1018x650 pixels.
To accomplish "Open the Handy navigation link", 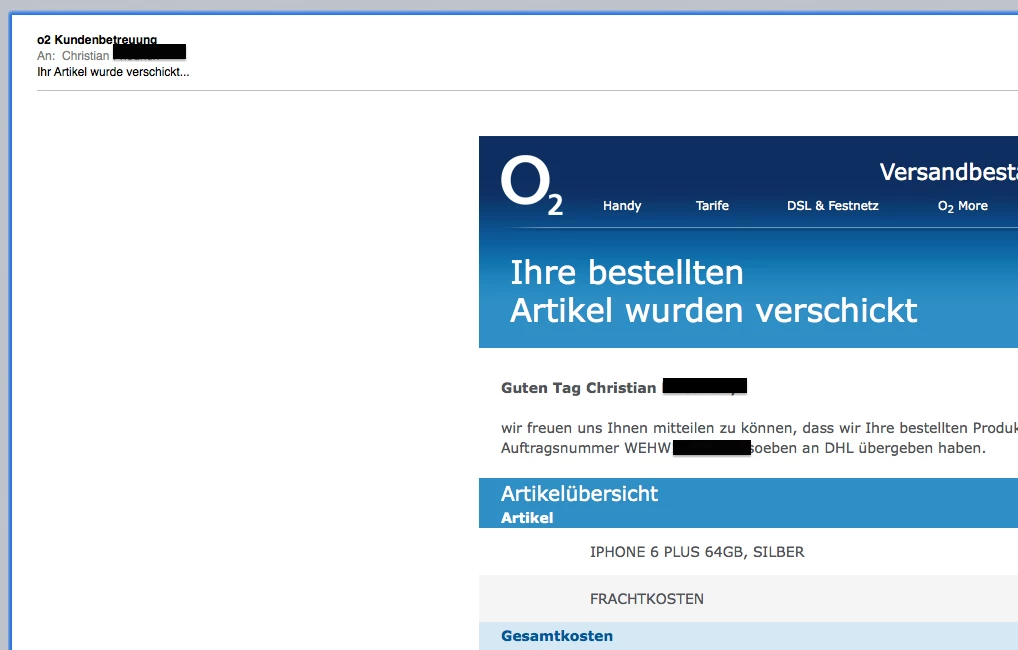I will point(622,206).
